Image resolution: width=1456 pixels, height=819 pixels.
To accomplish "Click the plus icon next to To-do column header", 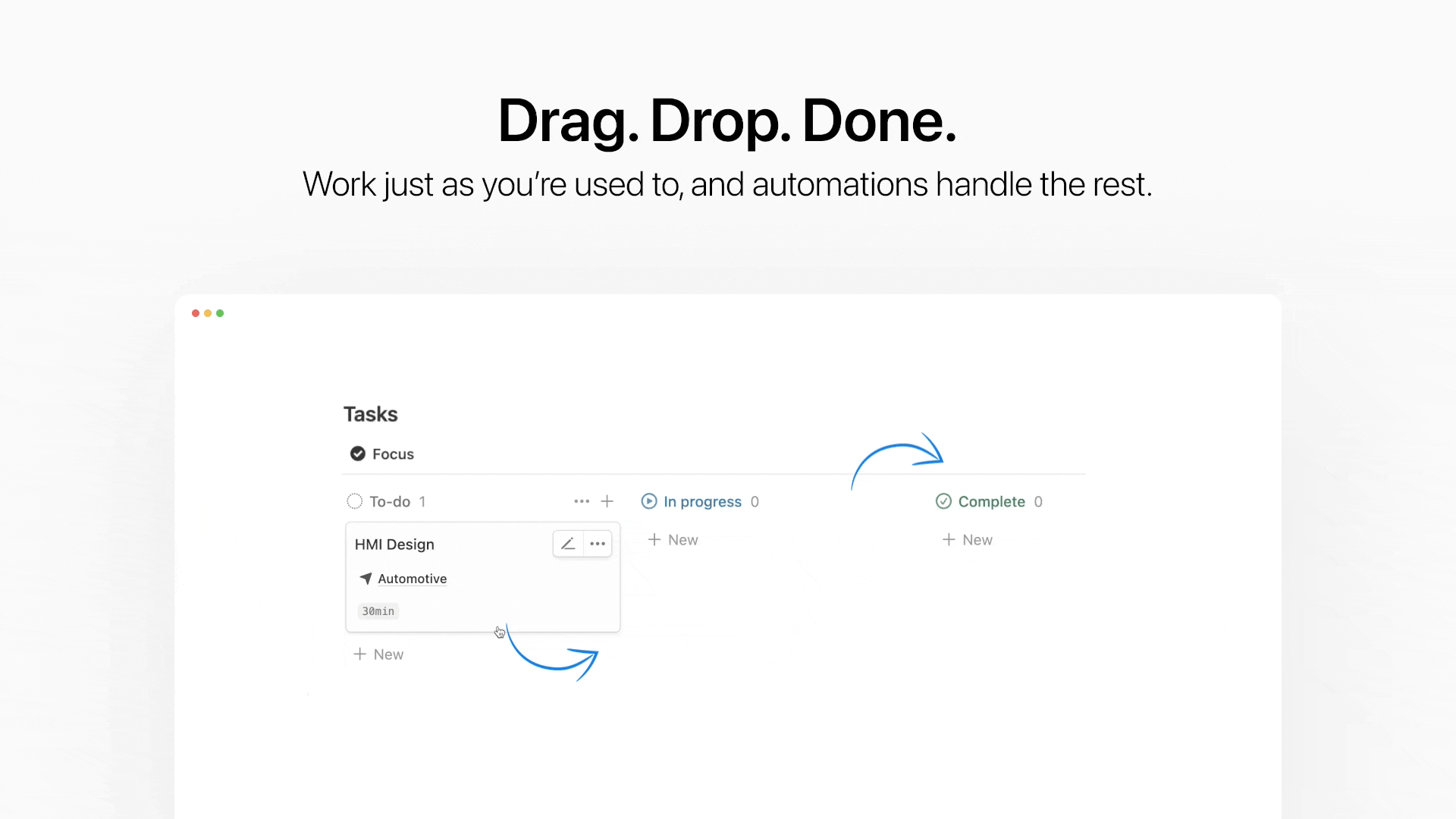I will point(607,500).
